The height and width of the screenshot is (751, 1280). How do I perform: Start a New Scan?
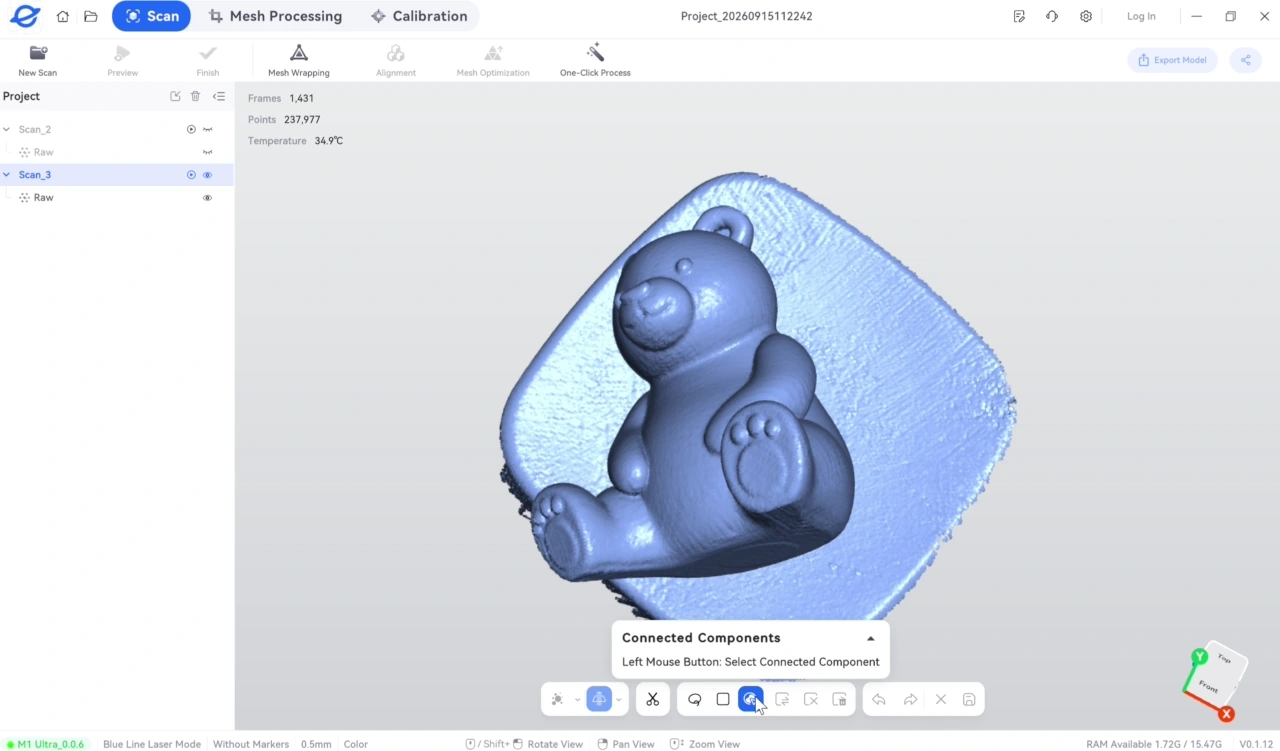(x=38, y=60)
